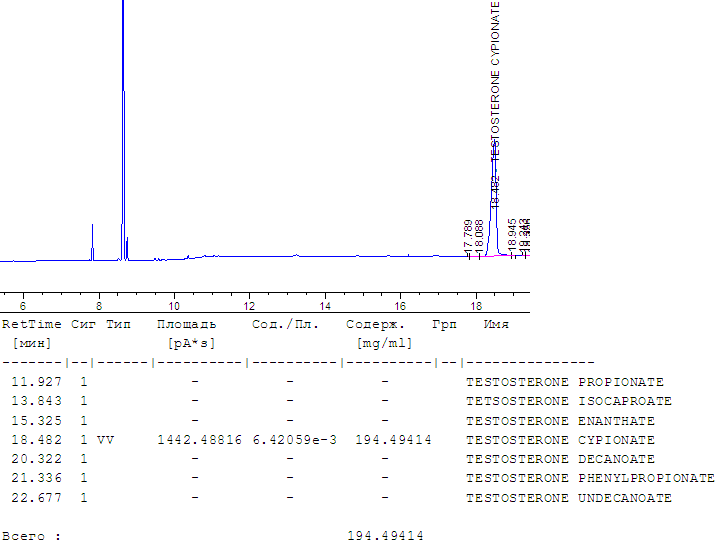Click the area value 1442.48816
Screen dimensions: 719x550
[x=199, y=440]
